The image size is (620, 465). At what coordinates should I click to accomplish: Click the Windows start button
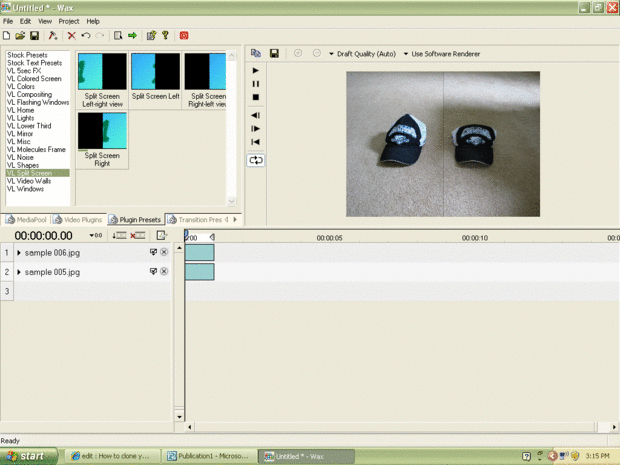pyautogui.click(x=28, y=456)
